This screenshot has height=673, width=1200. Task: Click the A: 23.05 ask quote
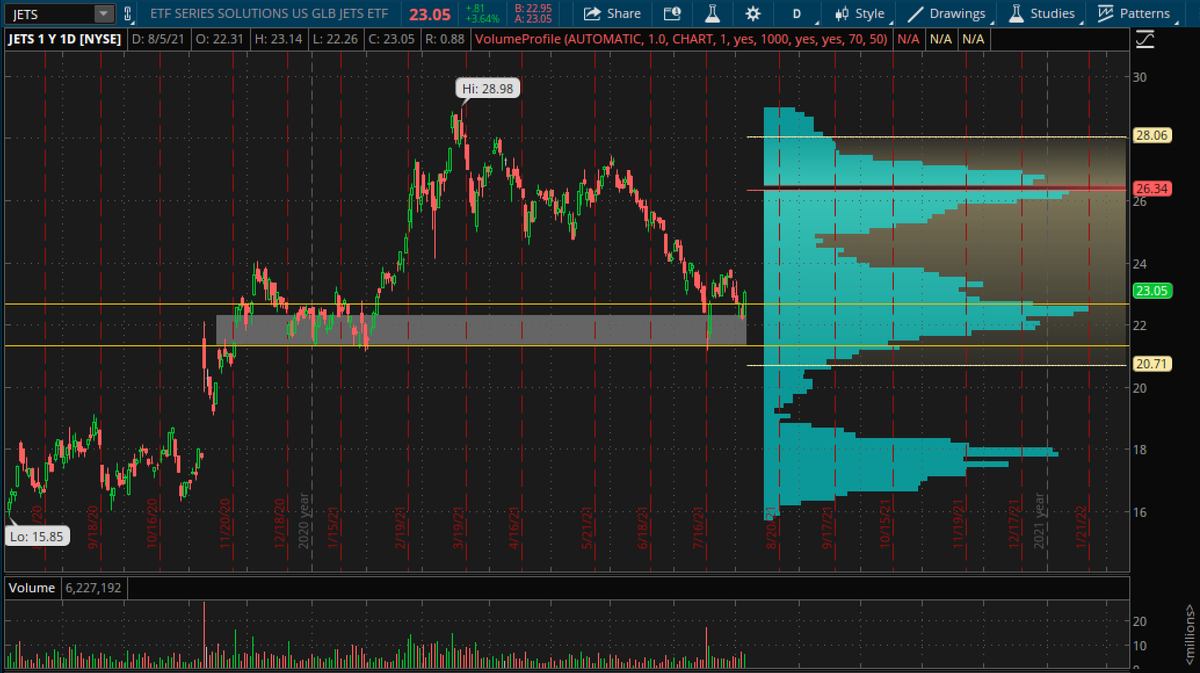(x=533, y=19)
